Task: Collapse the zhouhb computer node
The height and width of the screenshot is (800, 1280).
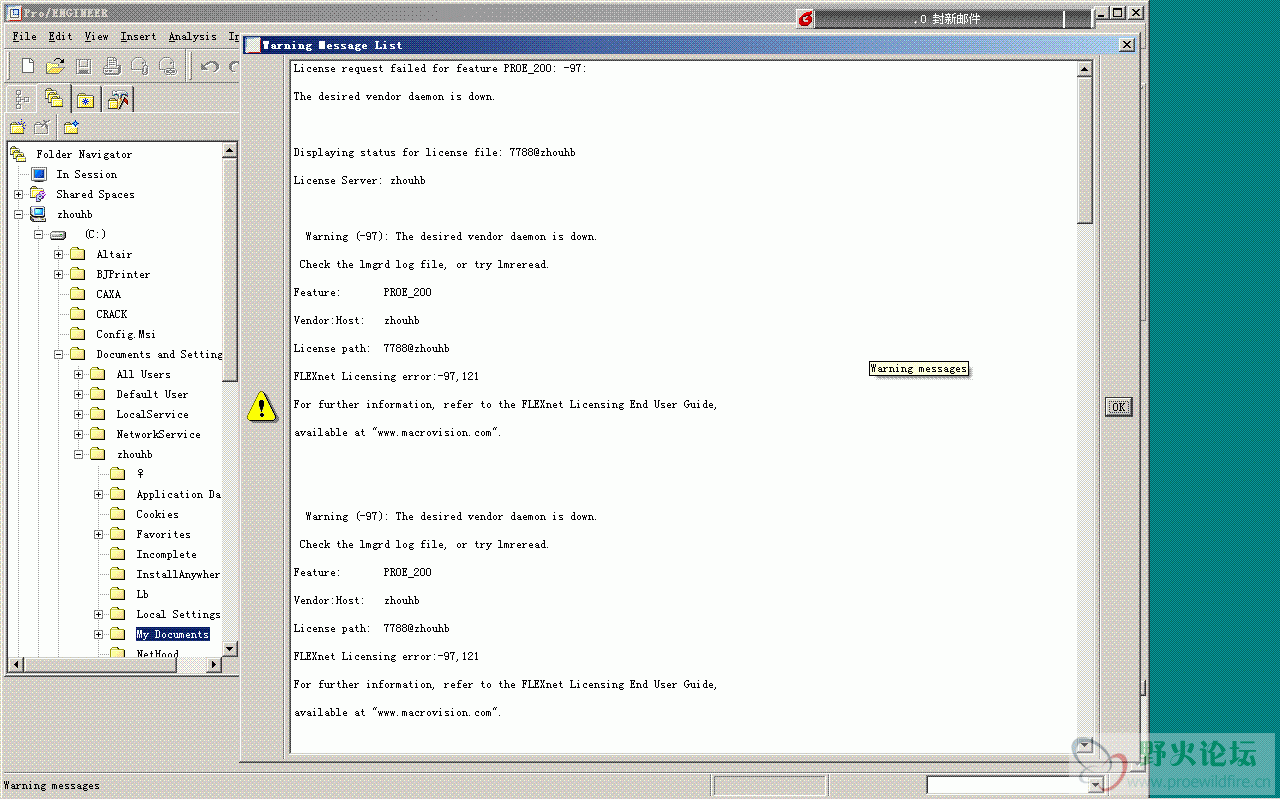Action: 18,214
